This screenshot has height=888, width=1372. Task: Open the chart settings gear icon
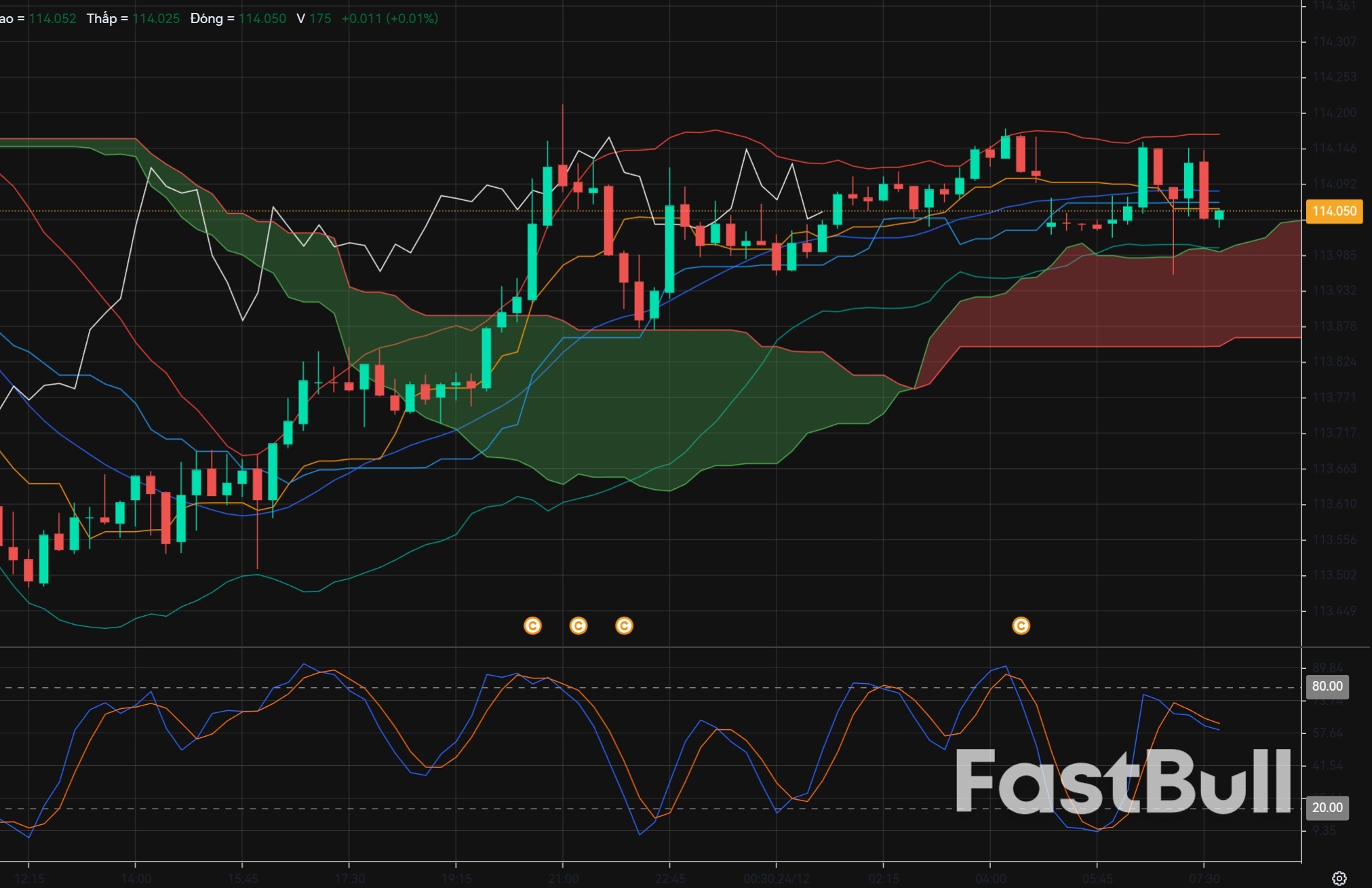[1339, 877]
